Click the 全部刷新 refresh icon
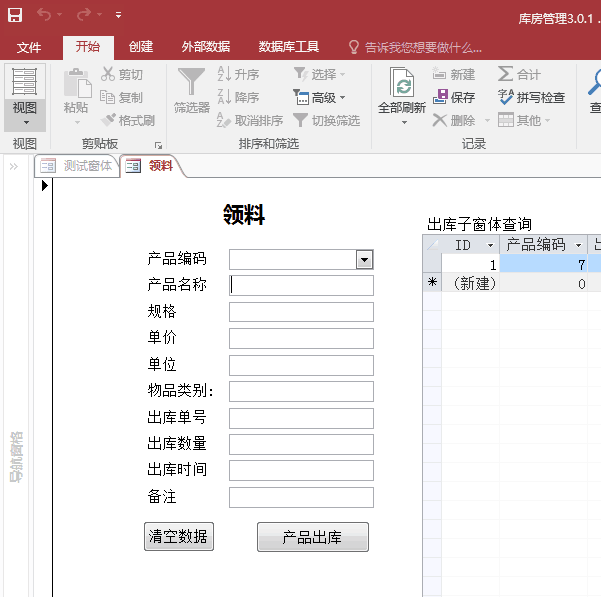 [402, 82]
